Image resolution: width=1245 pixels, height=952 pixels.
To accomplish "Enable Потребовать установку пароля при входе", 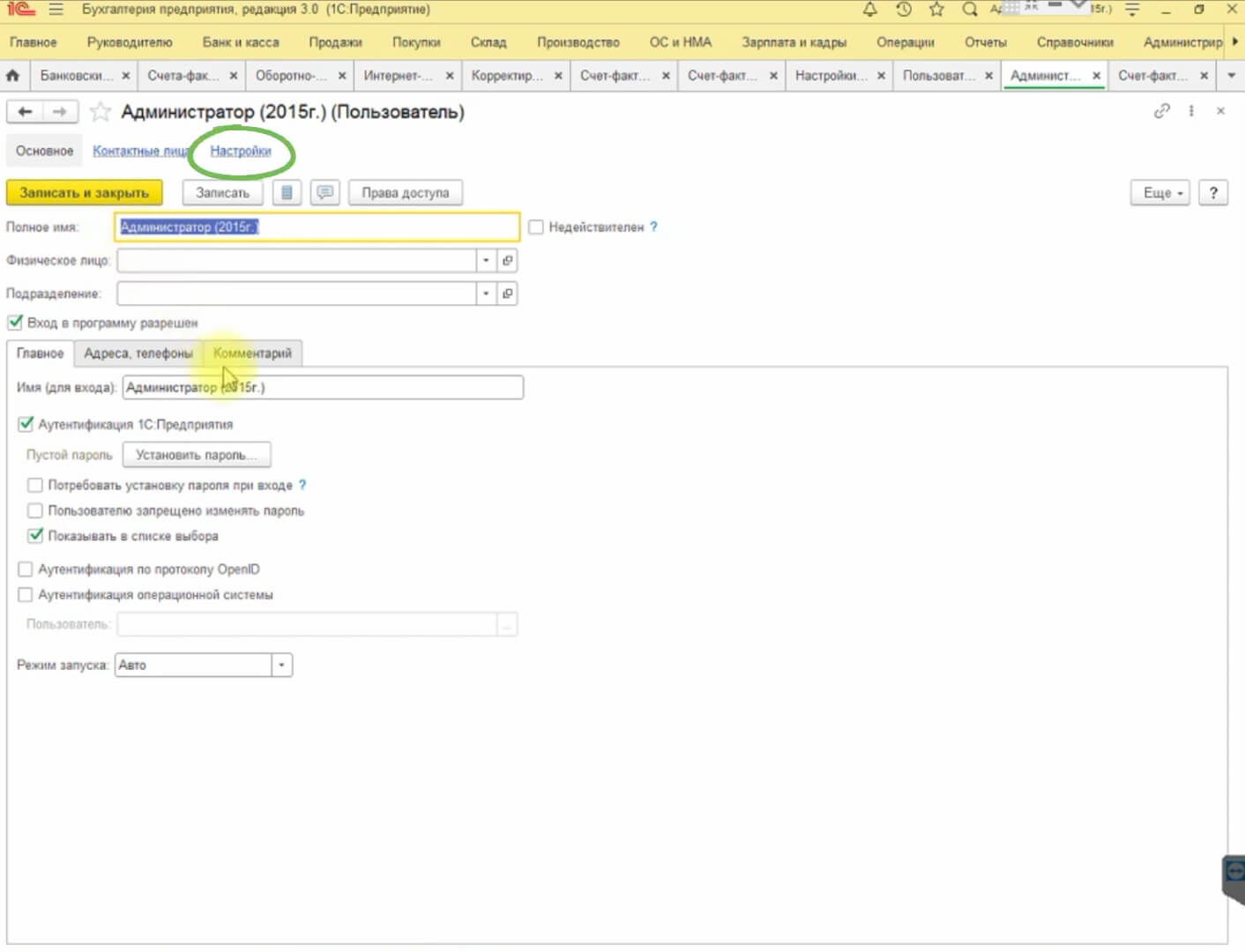I will 35,485.
